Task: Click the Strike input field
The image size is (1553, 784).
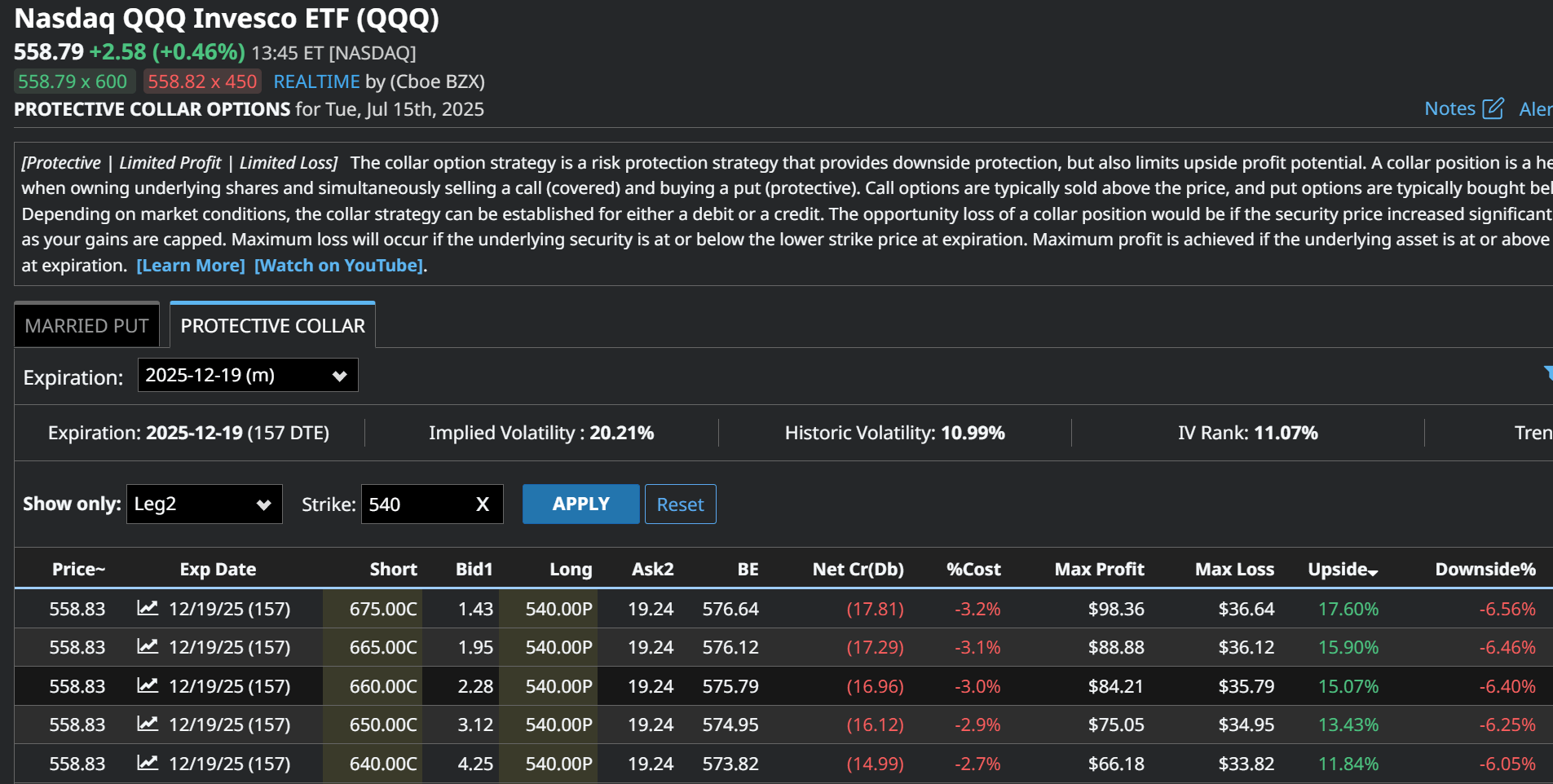Action: (x=416, y=504)
